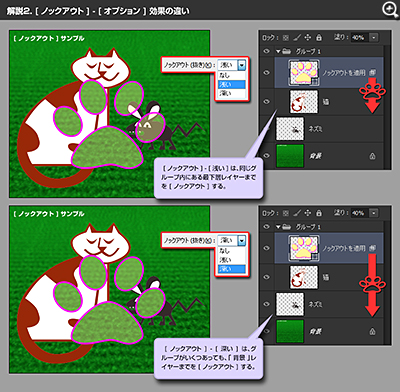Hide 背景 layer in the upper Layers panel

(266, 156)
